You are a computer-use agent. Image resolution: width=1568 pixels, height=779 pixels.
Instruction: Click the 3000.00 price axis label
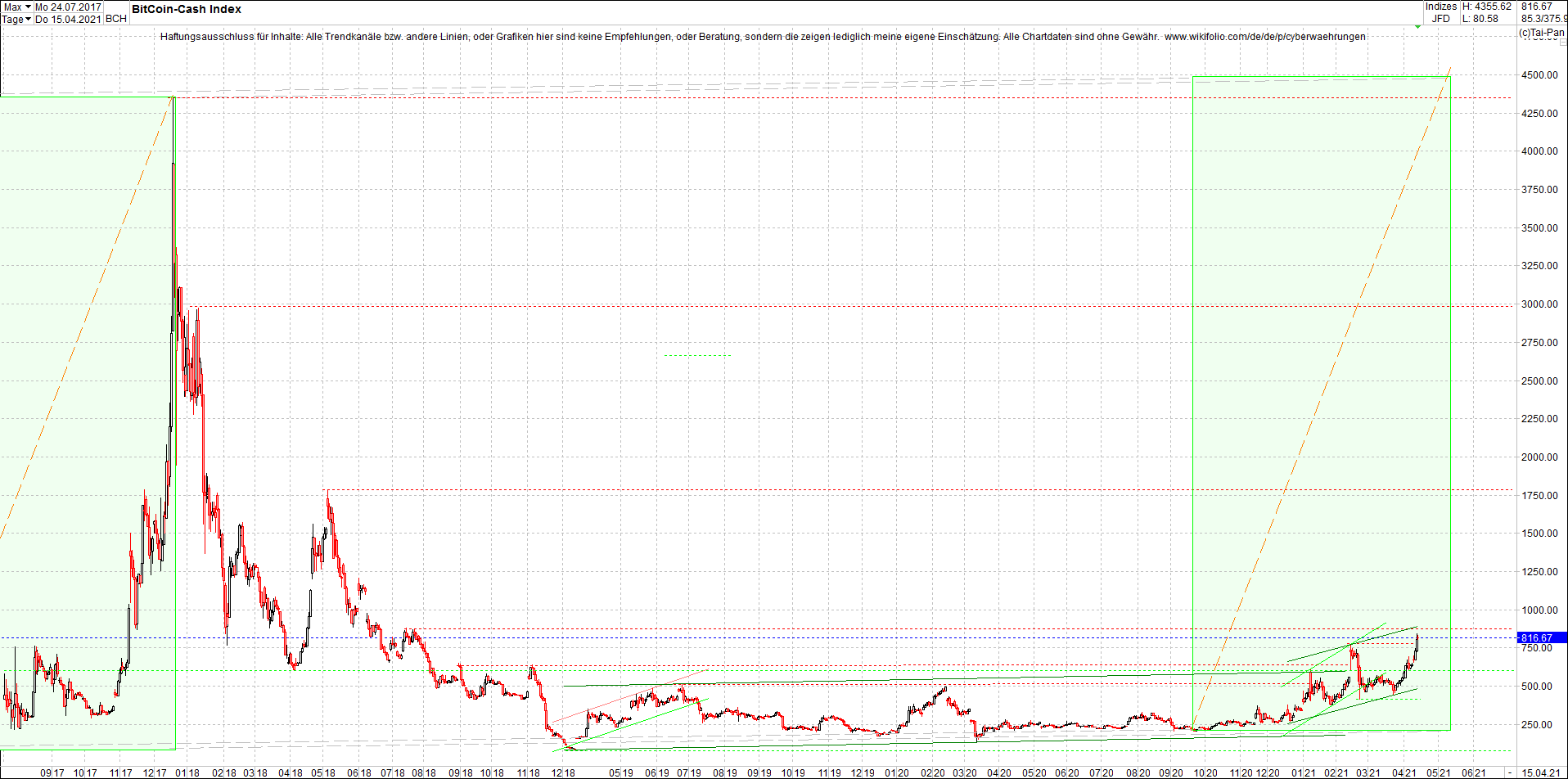1539,304
